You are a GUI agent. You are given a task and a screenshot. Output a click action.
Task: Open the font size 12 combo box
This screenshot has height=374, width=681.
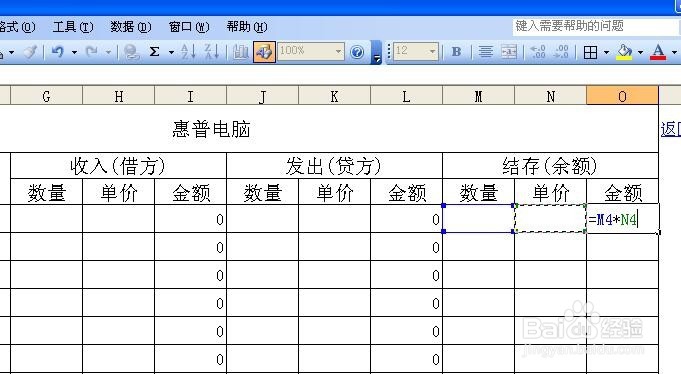[x=416, y=51]
